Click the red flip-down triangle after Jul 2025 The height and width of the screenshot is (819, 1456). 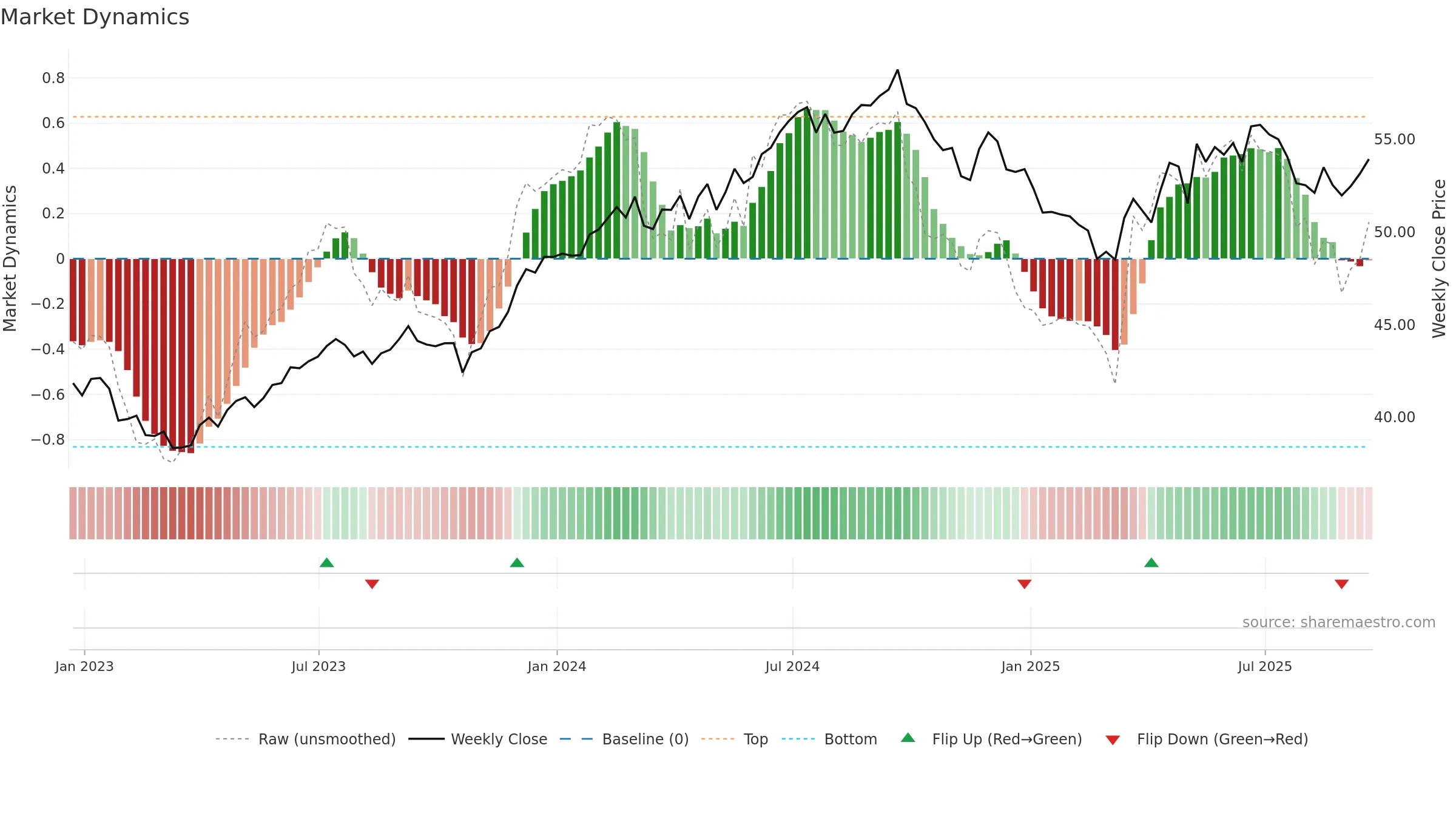[x=1341, y=584]
